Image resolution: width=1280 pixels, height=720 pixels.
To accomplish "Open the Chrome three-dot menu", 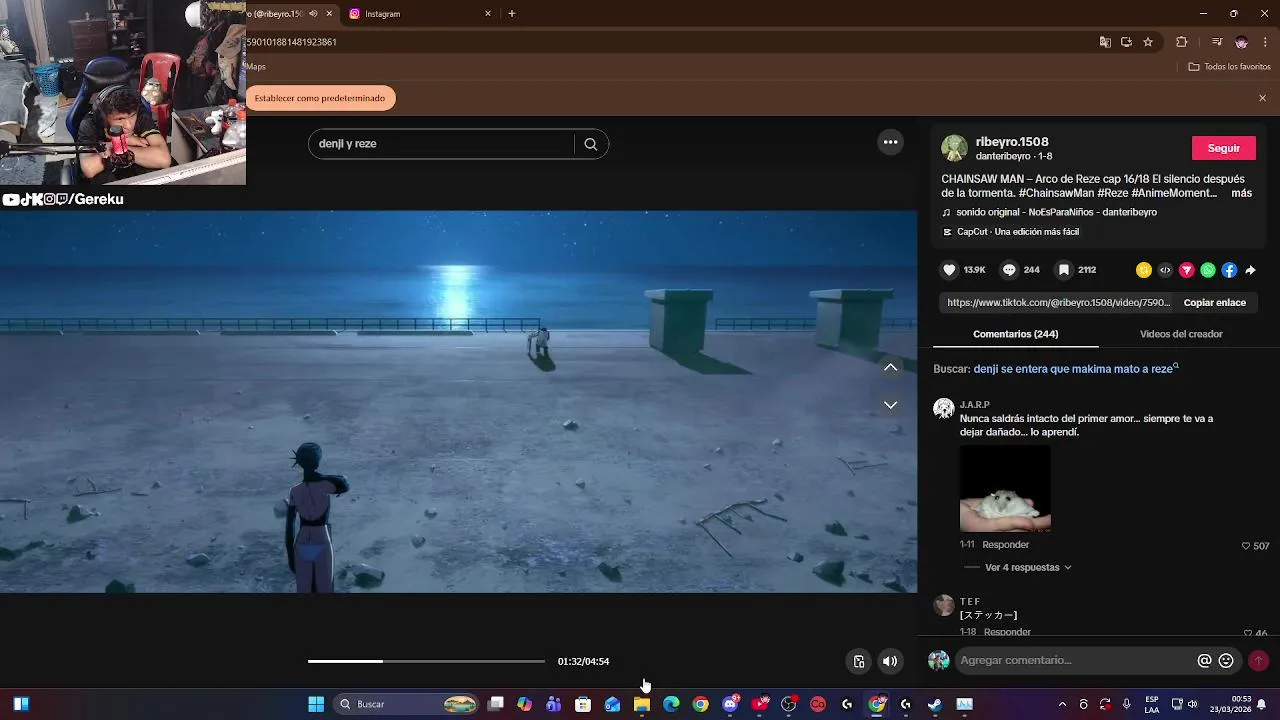I will coord(1265,42).
